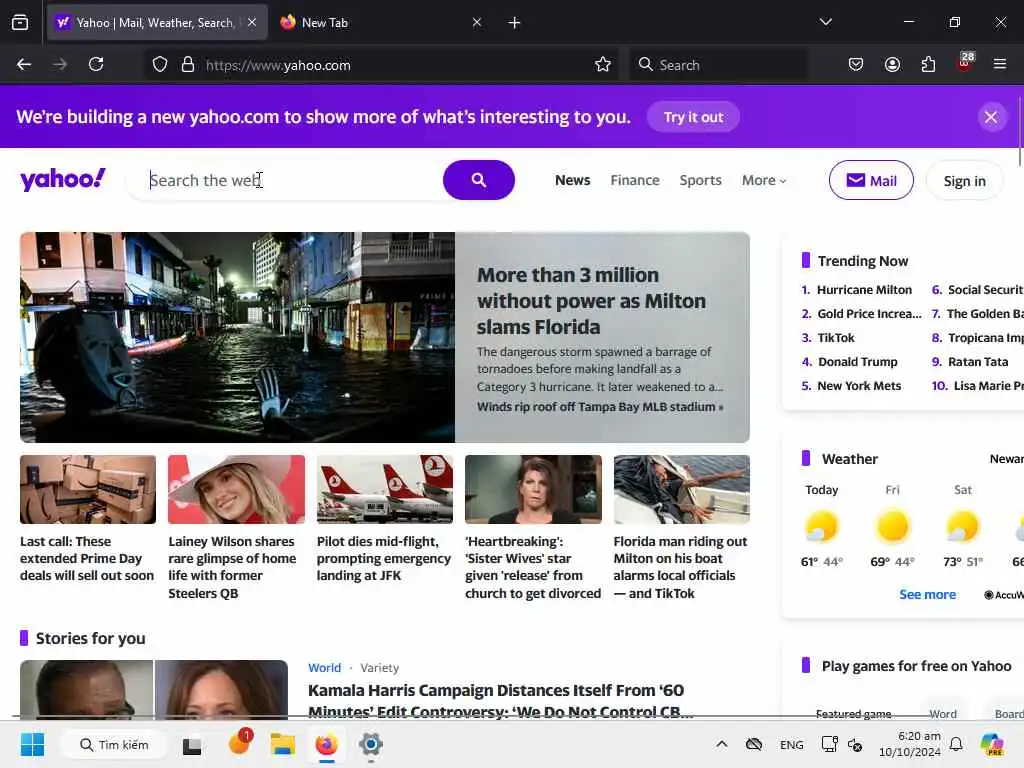The width and height of the screenshot is (1024, 768).
Task: Show hidden system tray icons
Action: click(722, 744)
